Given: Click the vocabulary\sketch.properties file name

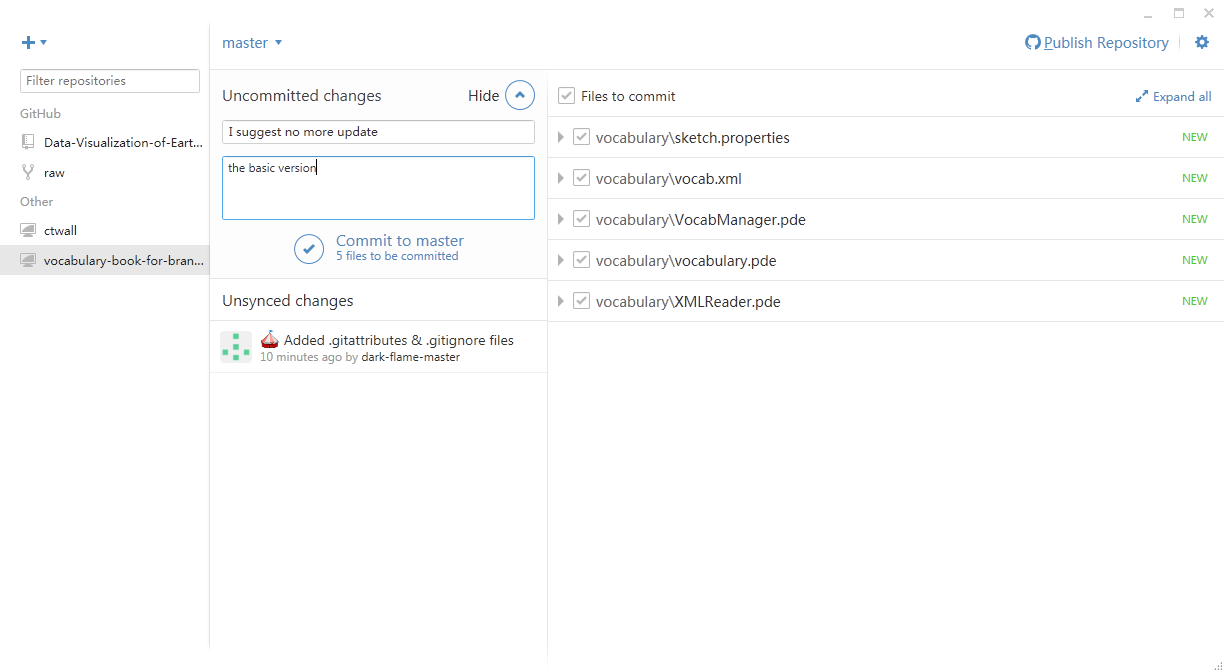Looking at the screenshot, I should tap(692, 138).
